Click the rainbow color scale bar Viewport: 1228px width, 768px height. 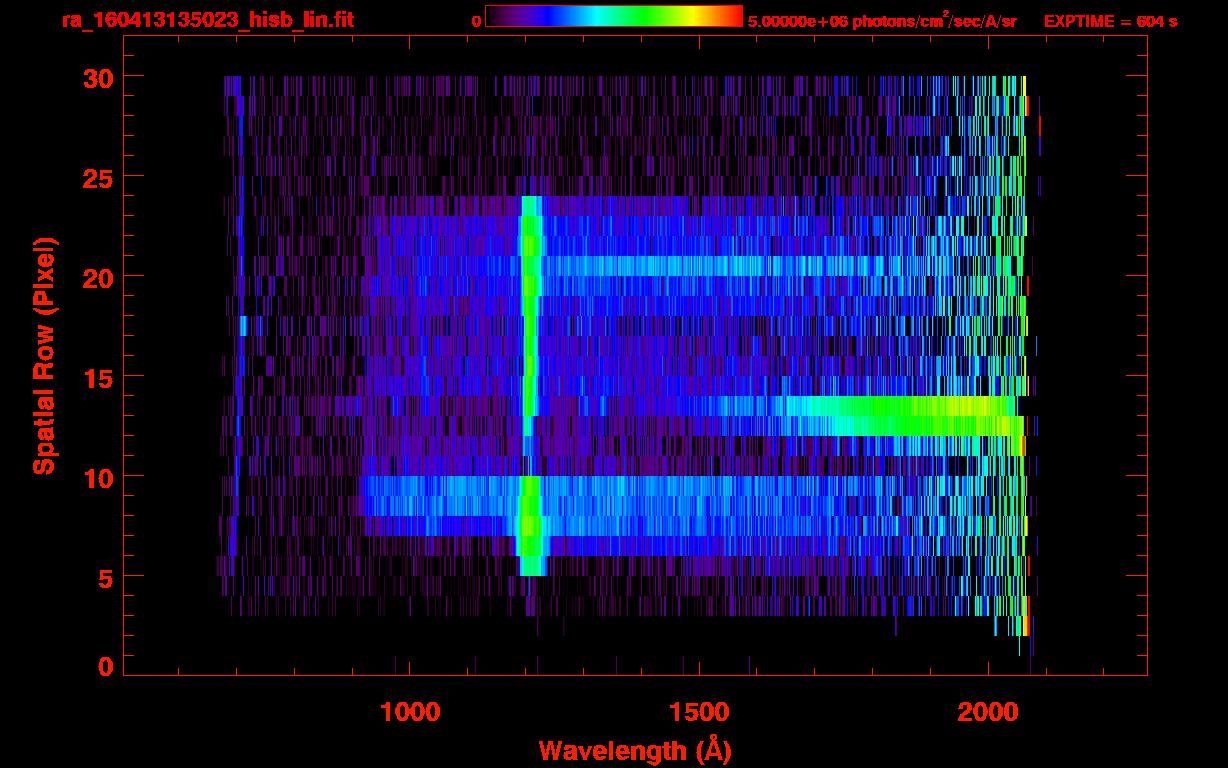tap(613, 16)
